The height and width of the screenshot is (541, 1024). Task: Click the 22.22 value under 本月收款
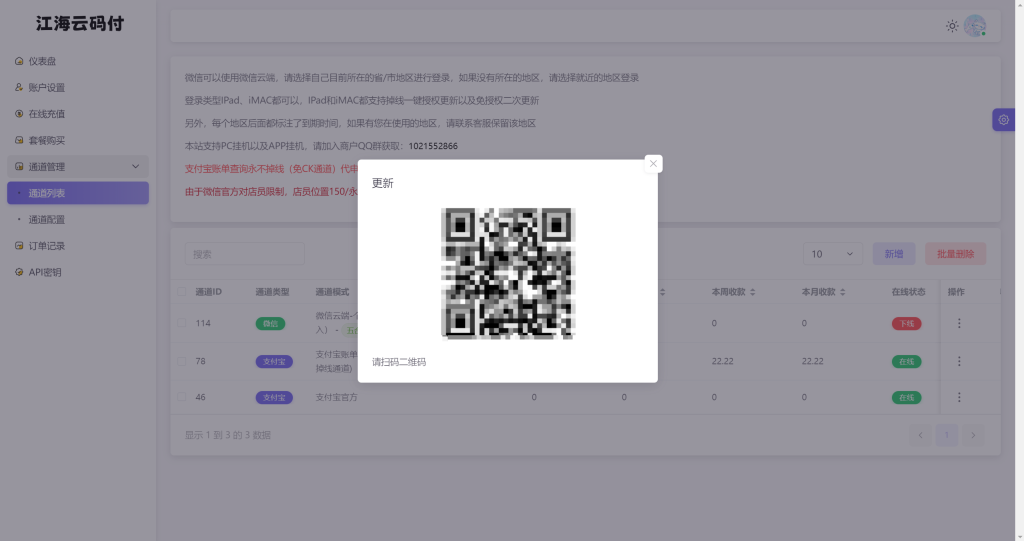click(x=812, y=361)
